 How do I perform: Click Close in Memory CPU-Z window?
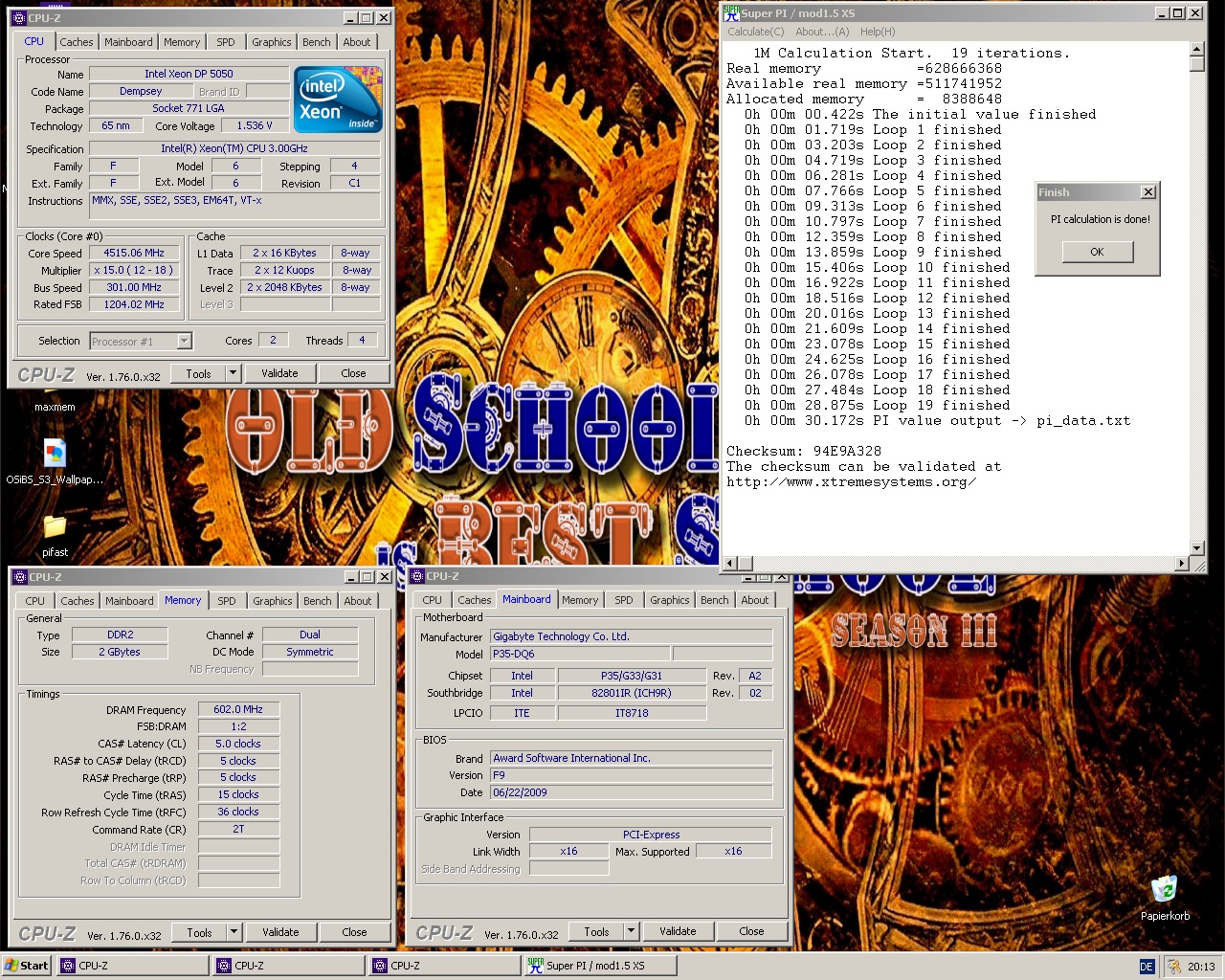pos(354,932)
